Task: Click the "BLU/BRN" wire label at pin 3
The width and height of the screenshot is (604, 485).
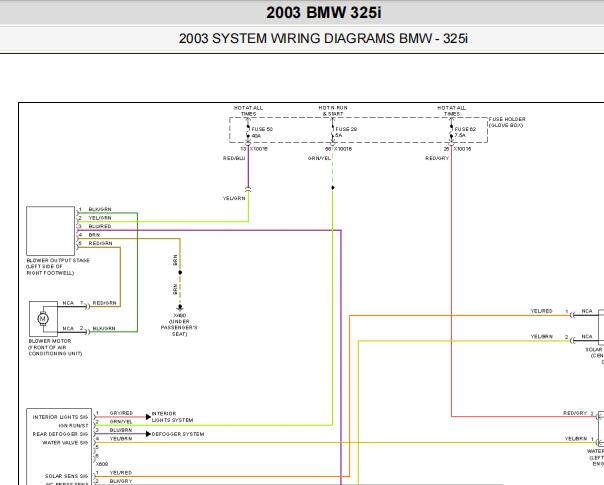Action: click(121, 430)
